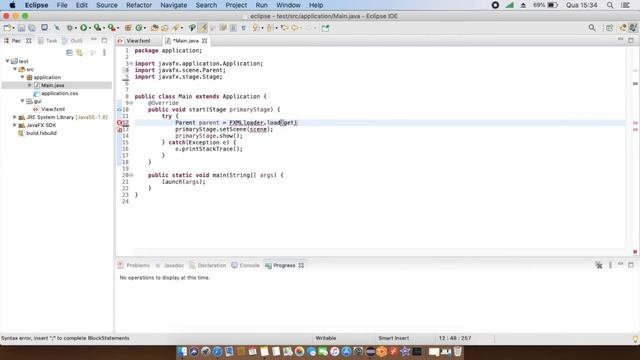Click the Save All toolbar icon

click(x=31, y=28)
